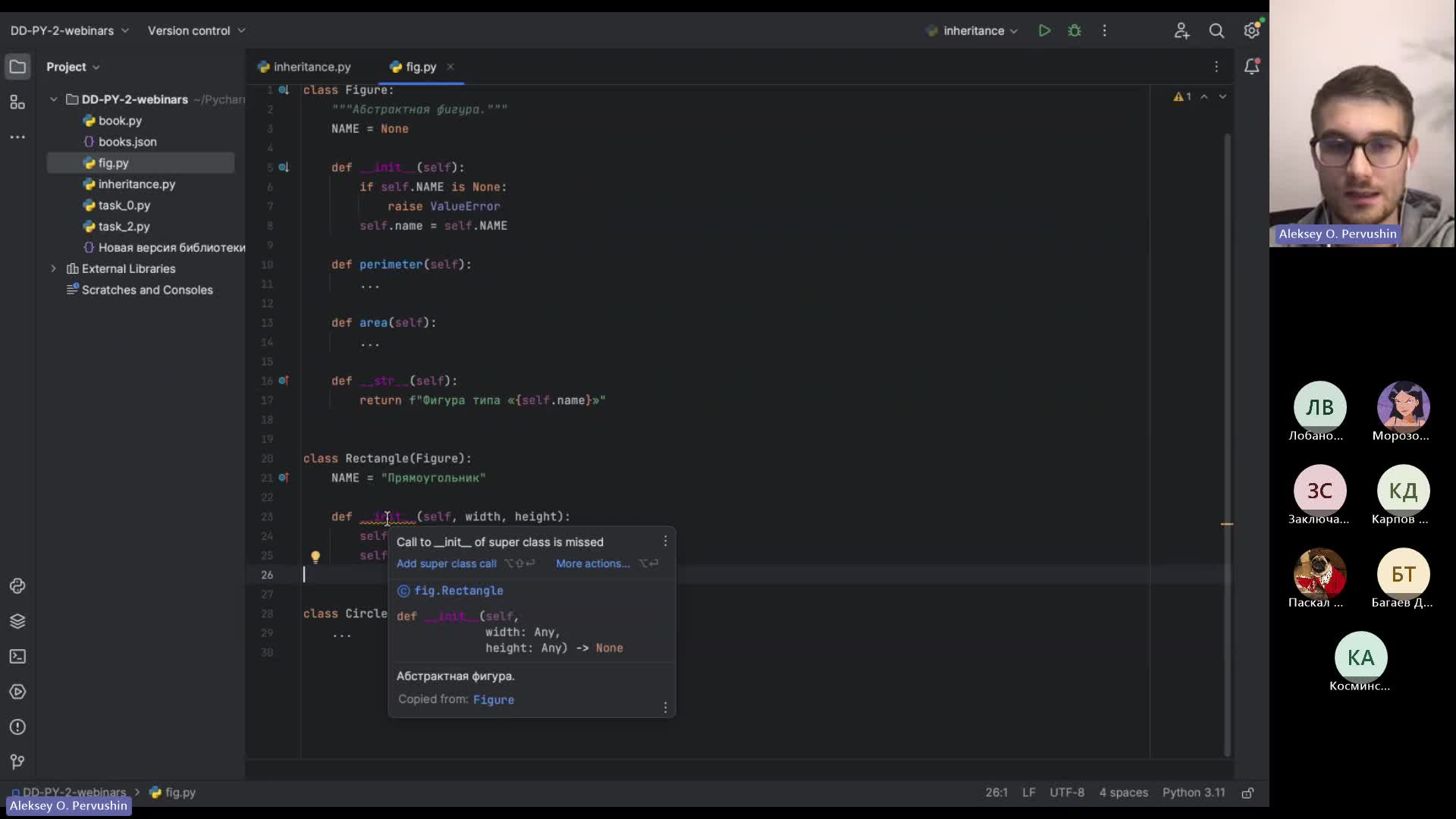Open the Terminal tool window

pyautogui.click(x=17, y=657)
